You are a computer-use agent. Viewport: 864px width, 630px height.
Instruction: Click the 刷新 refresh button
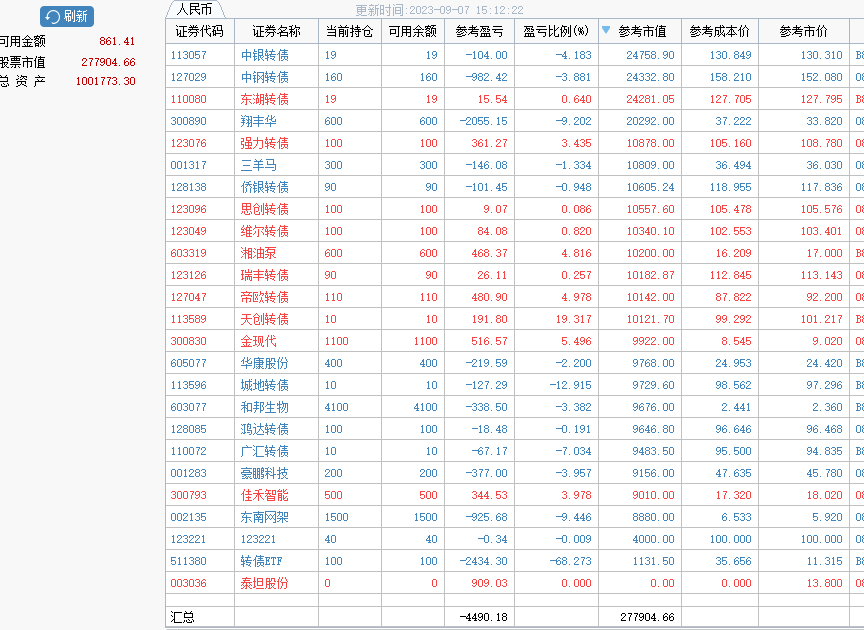[x=67, y=16]
